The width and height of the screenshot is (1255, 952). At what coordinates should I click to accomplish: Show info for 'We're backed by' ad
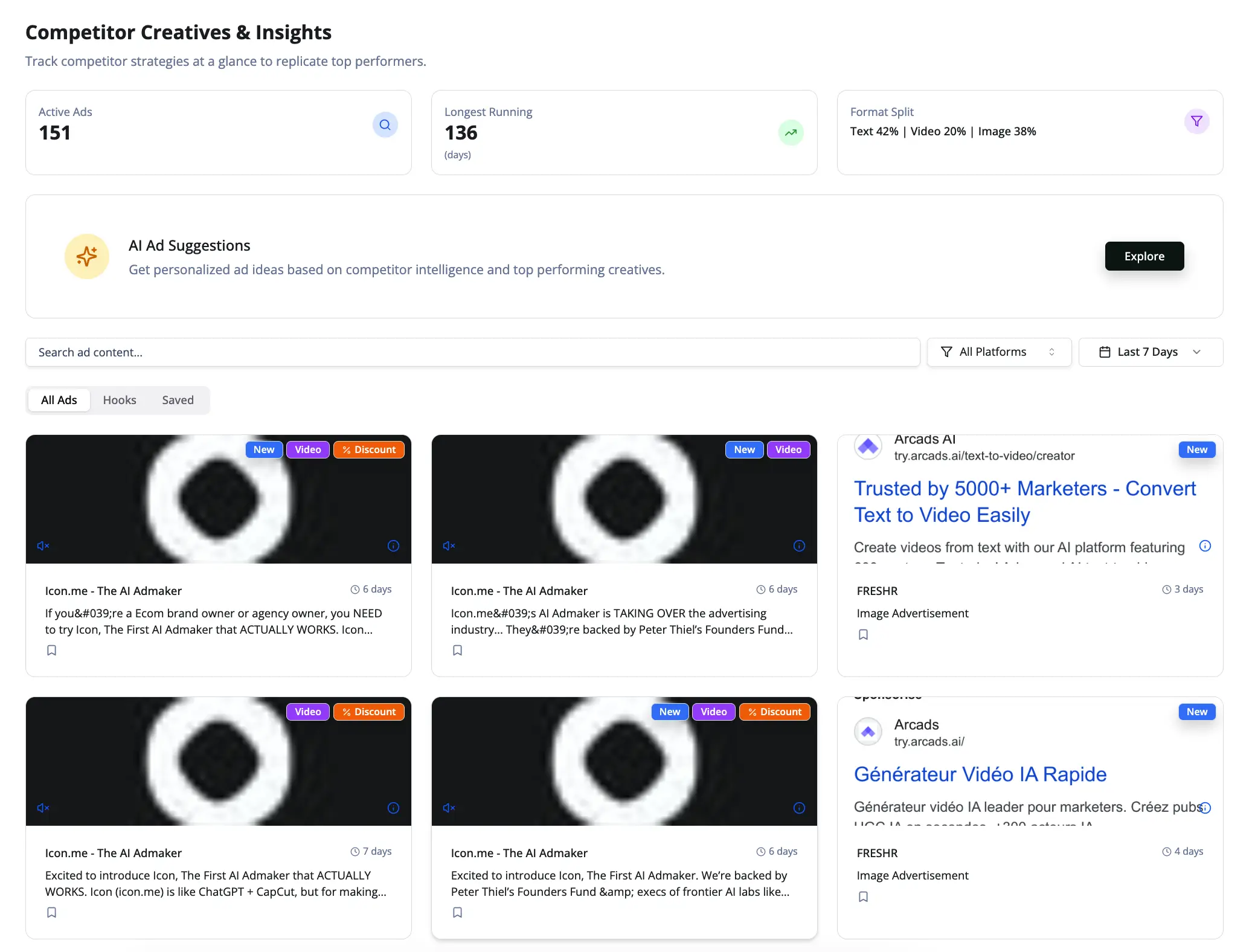(799, 808)
